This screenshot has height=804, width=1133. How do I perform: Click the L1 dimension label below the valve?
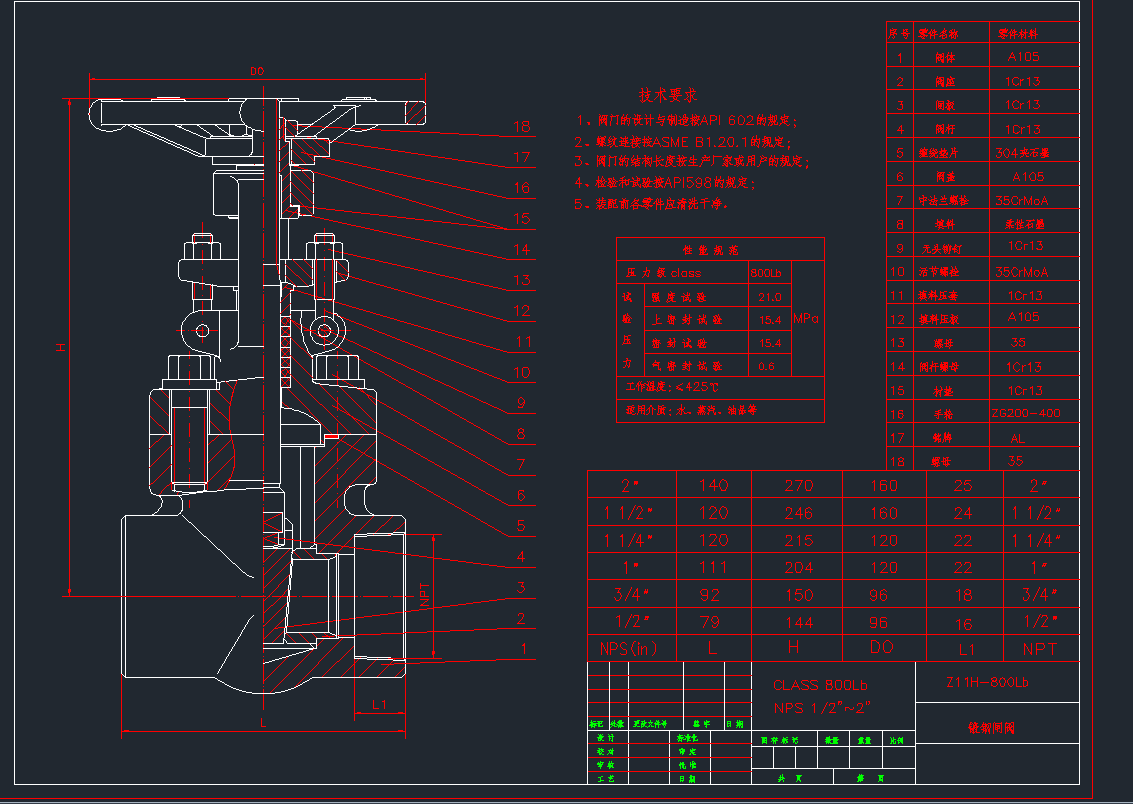pos(379,705)
